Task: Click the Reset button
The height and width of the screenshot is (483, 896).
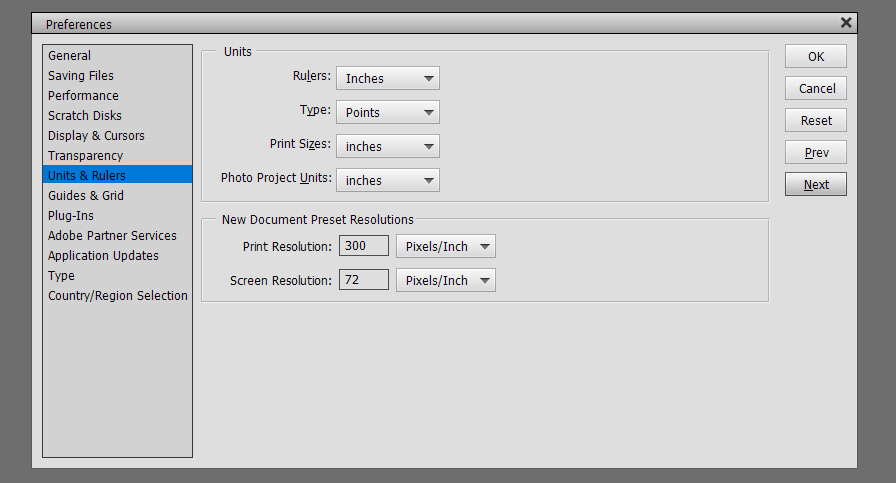Action: pyautogui.click(x=815, y=121)
